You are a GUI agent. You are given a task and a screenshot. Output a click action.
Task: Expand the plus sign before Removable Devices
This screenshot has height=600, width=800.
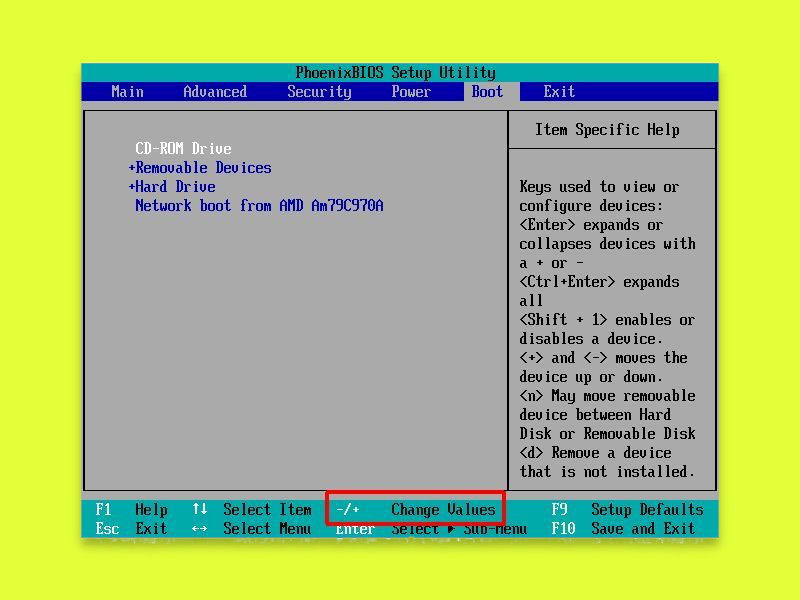pos(132,168)
